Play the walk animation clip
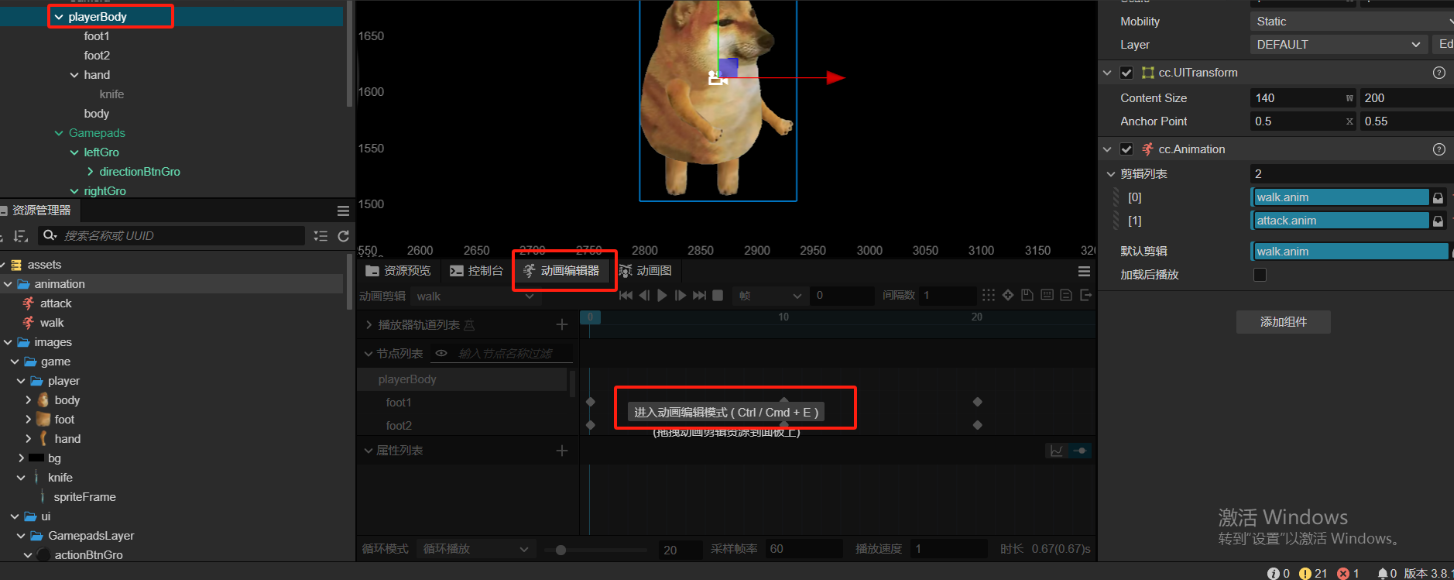 [x=662, y=296]
